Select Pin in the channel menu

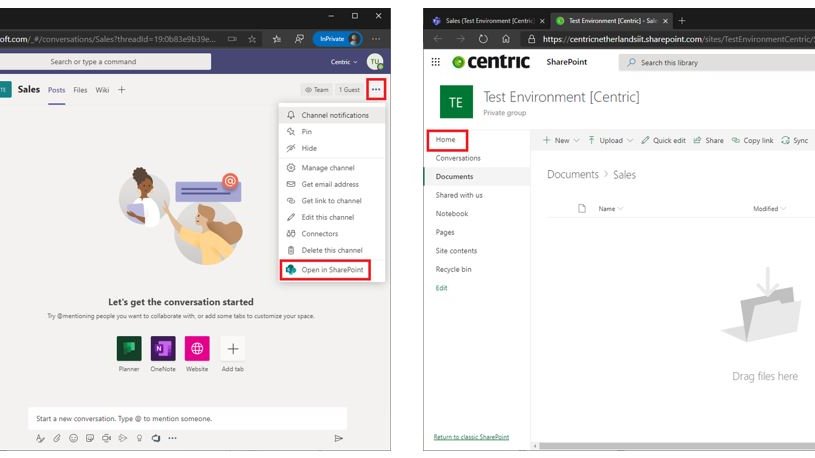pos(332,132)
